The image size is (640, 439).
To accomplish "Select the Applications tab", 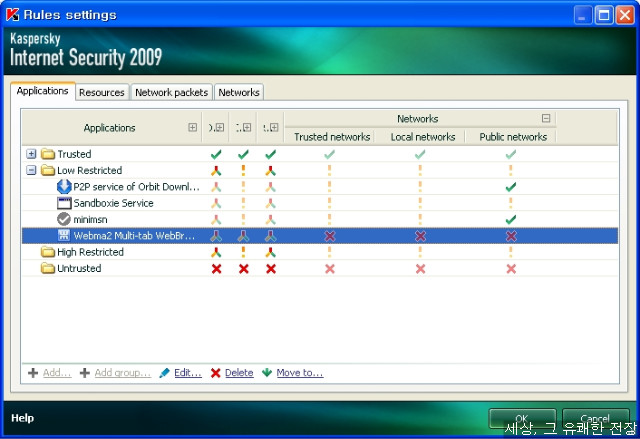I will pos(42,91).
